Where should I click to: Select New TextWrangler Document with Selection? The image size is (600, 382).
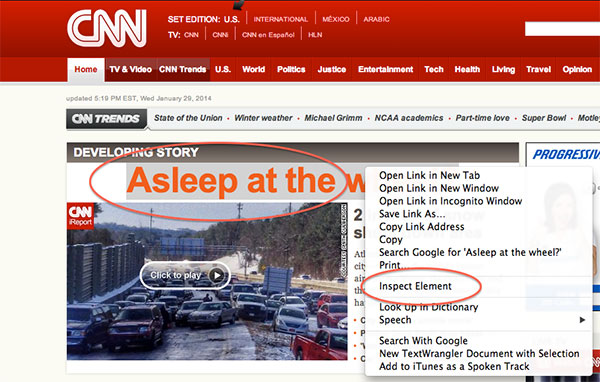point(479,353)
